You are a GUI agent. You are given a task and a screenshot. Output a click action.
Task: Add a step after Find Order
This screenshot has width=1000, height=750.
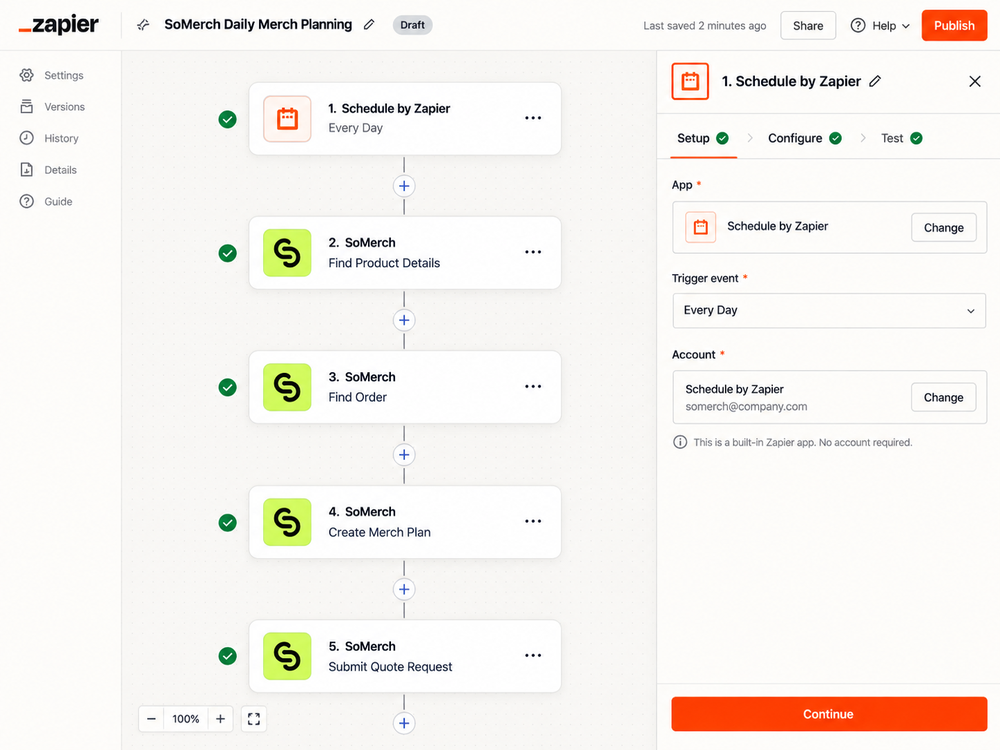(x=404, y=455)
